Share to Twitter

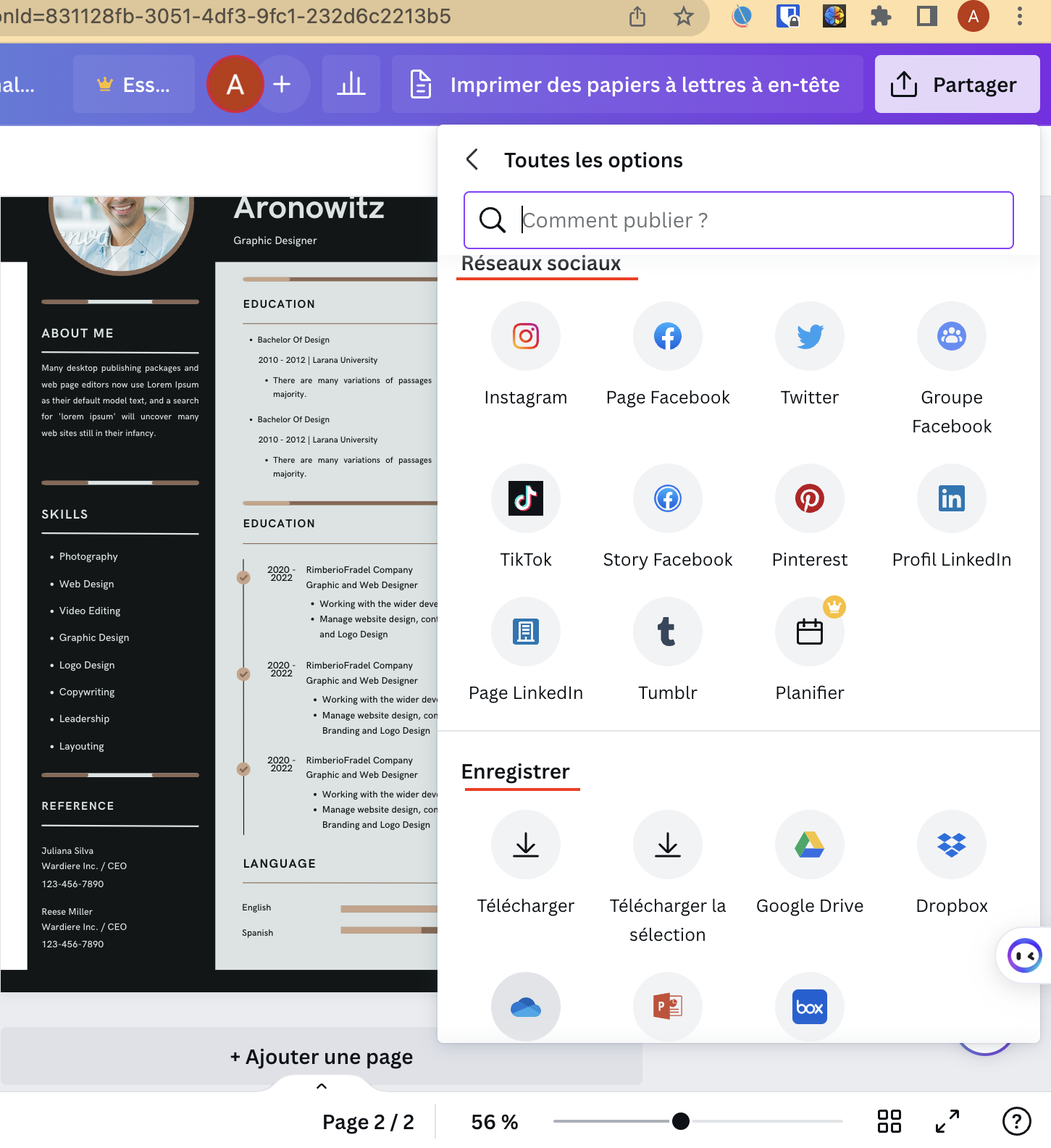coord(810,336)
